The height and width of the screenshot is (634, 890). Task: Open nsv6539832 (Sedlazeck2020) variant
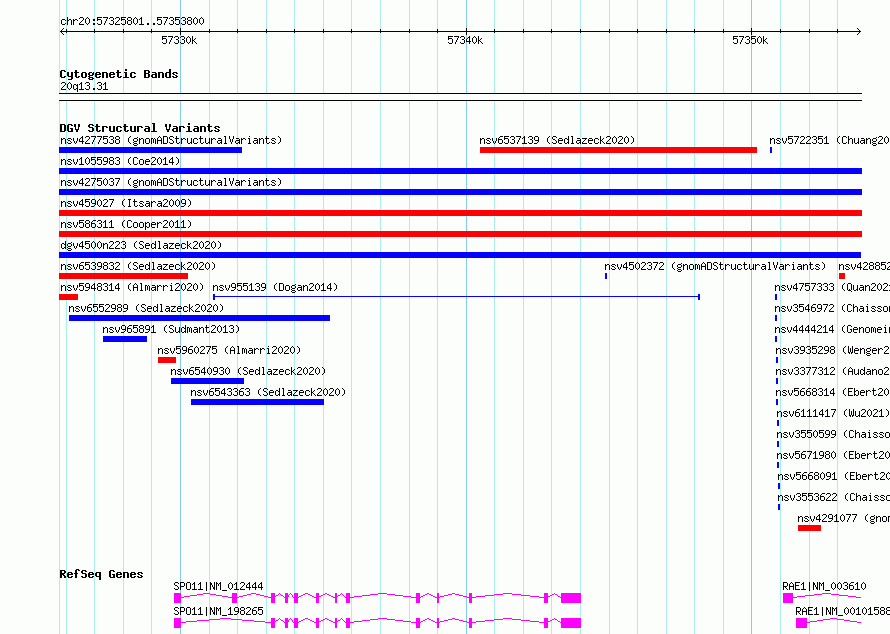[x=138, y=266]
